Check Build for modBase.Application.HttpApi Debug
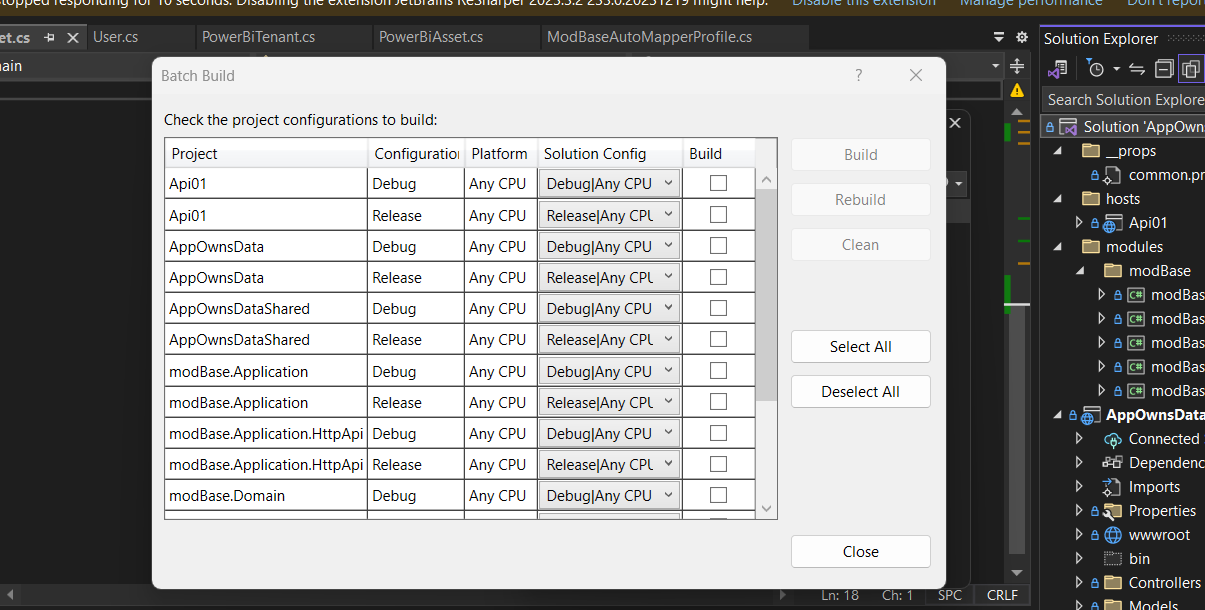Screen dimensions: 1205x610 717,433
